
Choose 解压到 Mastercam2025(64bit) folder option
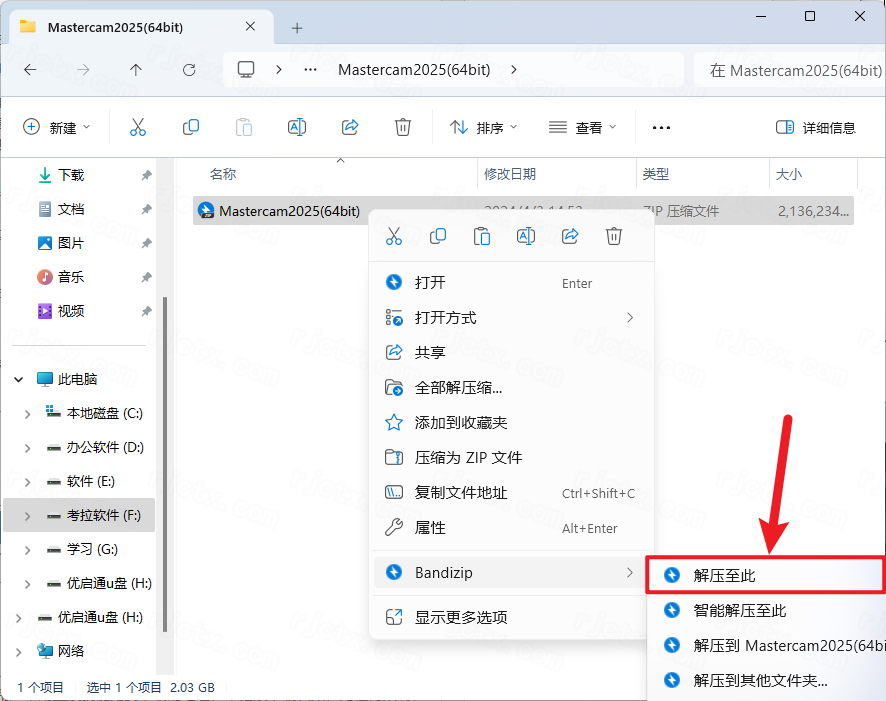[767, 646]
